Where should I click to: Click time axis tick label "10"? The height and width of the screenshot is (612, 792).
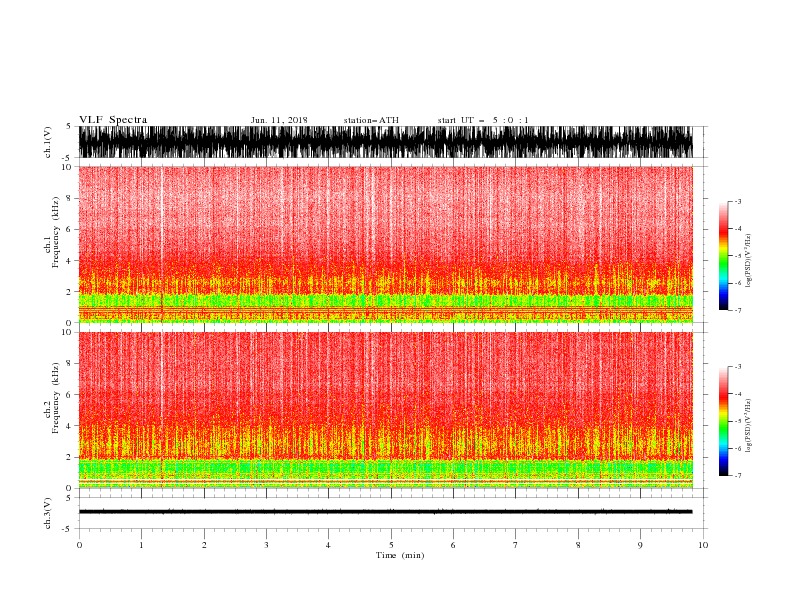click(x=703, y=545)
